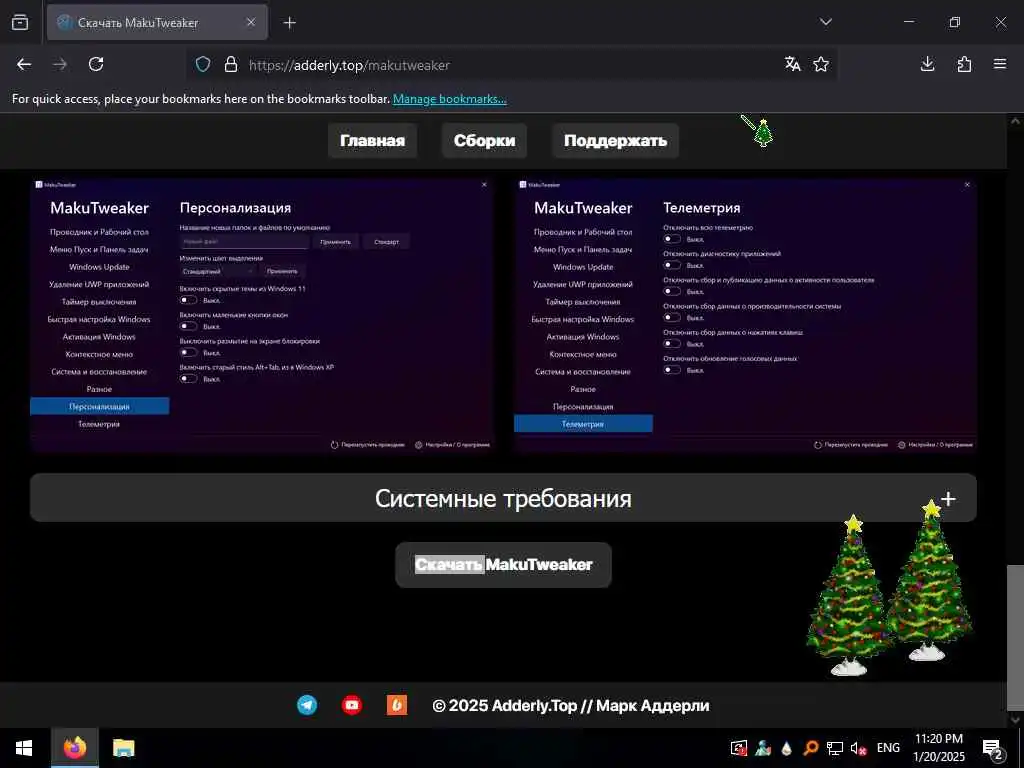Viewport: 1024px width, 768px height.
Task: Toggle lock screen blur switch in Персонализация
Action: [189, 353]
